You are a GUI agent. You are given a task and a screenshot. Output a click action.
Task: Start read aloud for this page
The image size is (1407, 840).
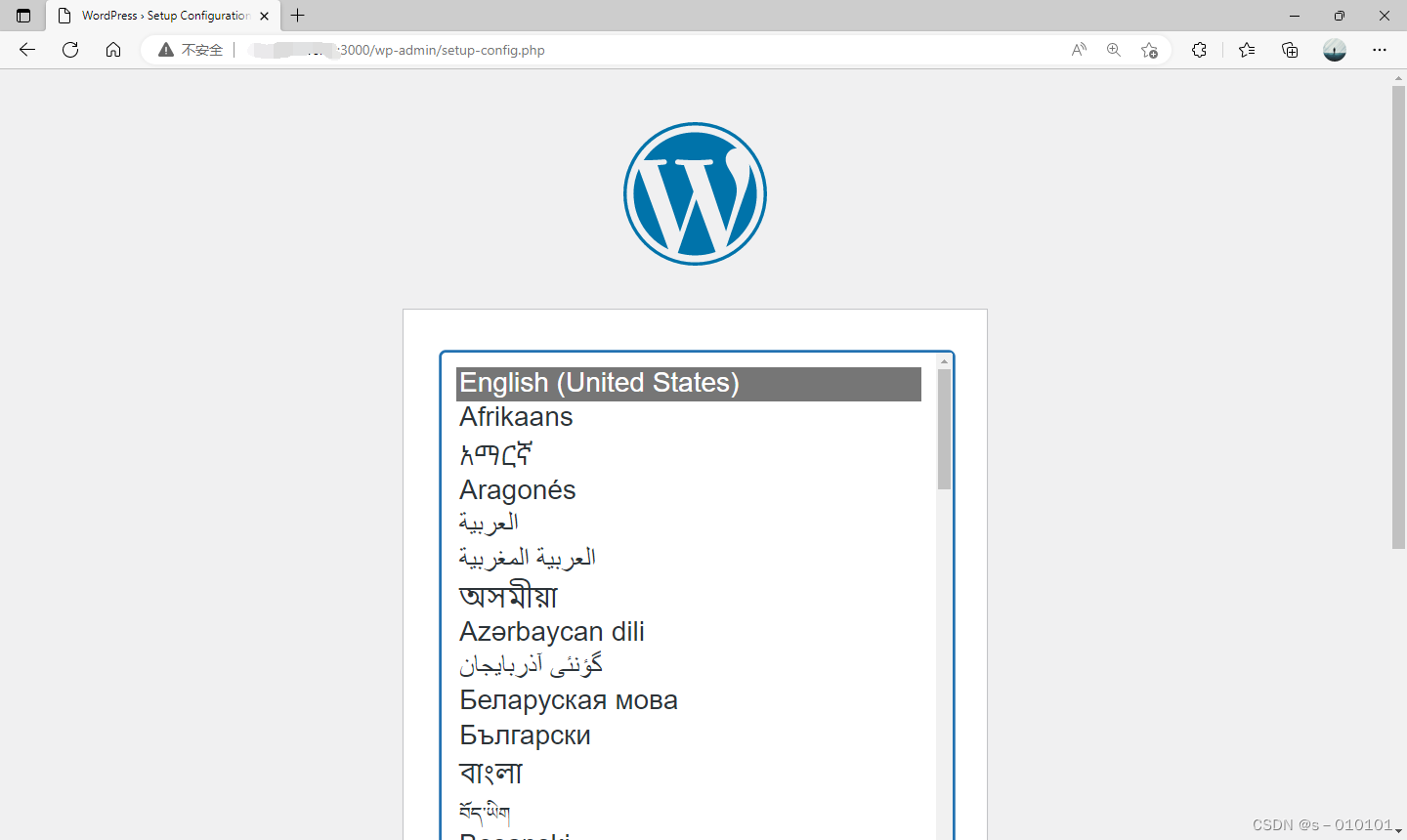point(1079,50)
